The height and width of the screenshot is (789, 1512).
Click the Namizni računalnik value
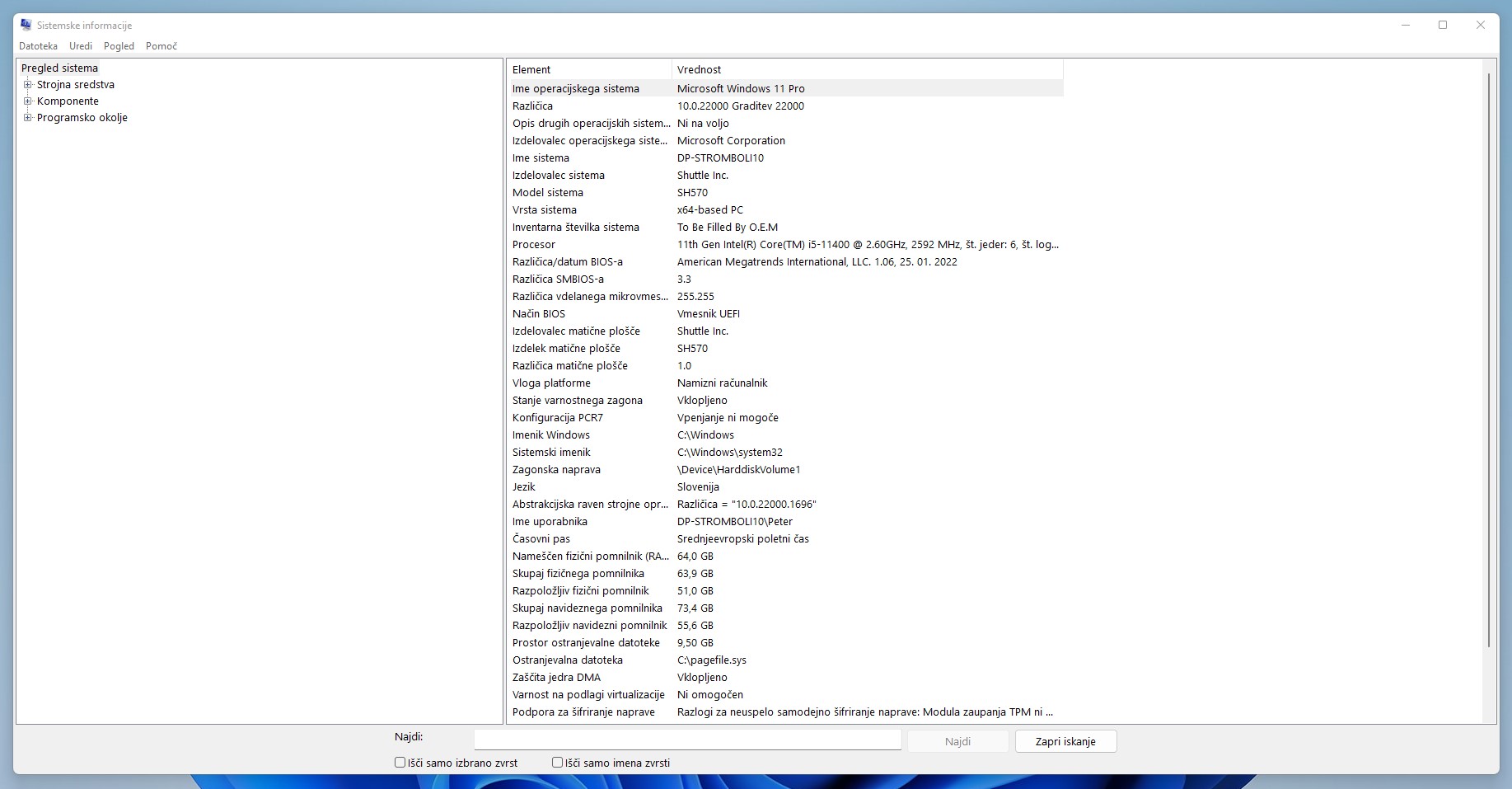(x=722, y=383)
